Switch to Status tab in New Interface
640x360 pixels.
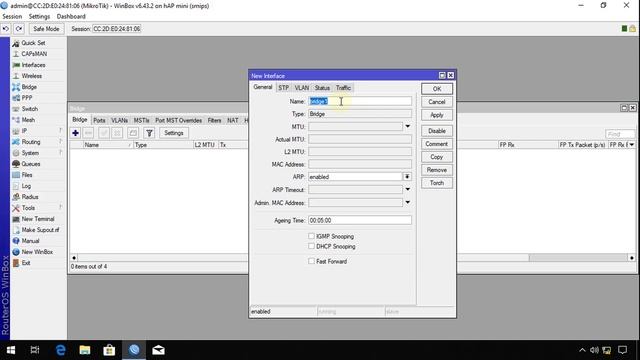[322, 88]
